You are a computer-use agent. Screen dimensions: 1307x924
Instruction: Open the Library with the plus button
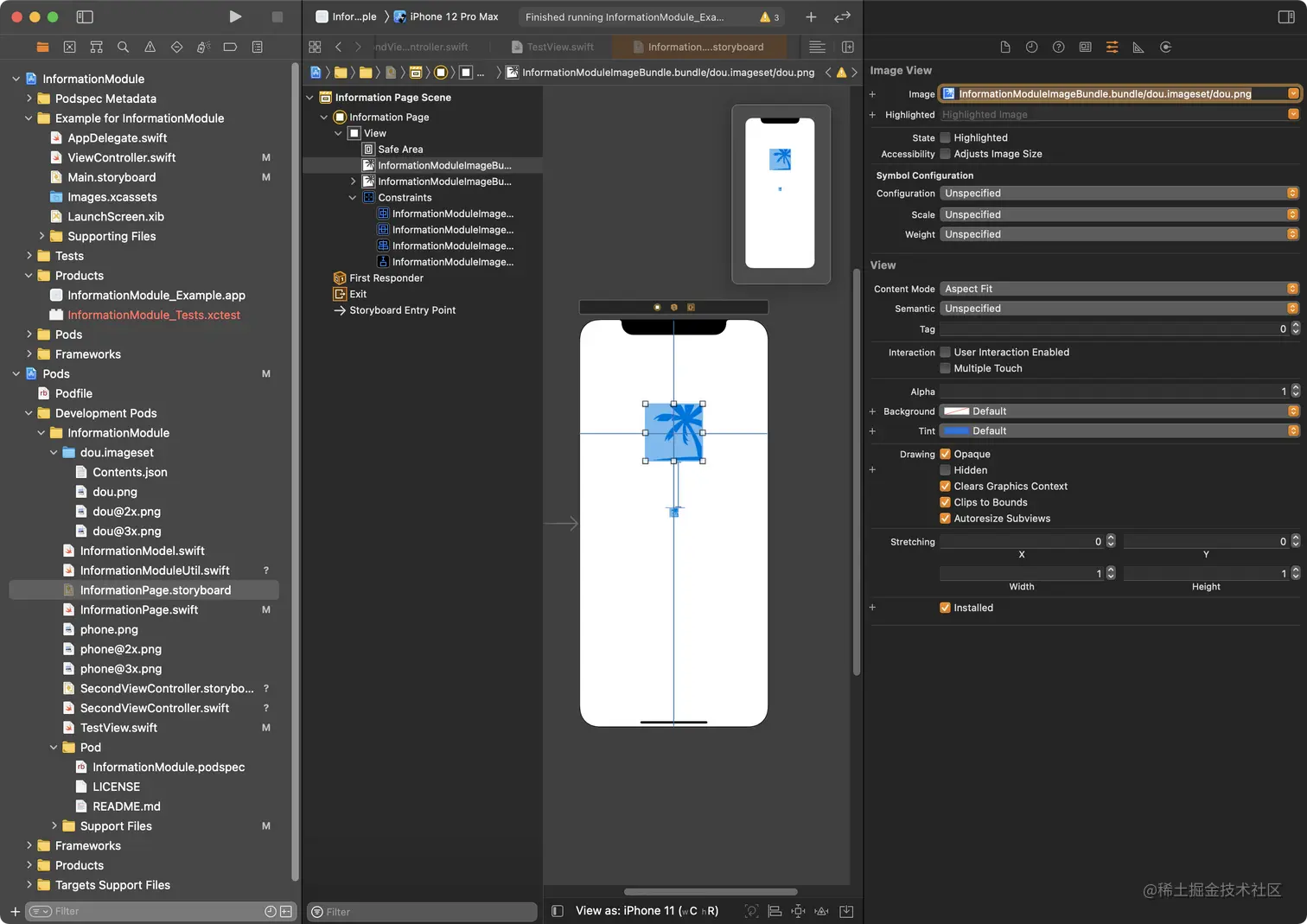click(x=811, y=16)
